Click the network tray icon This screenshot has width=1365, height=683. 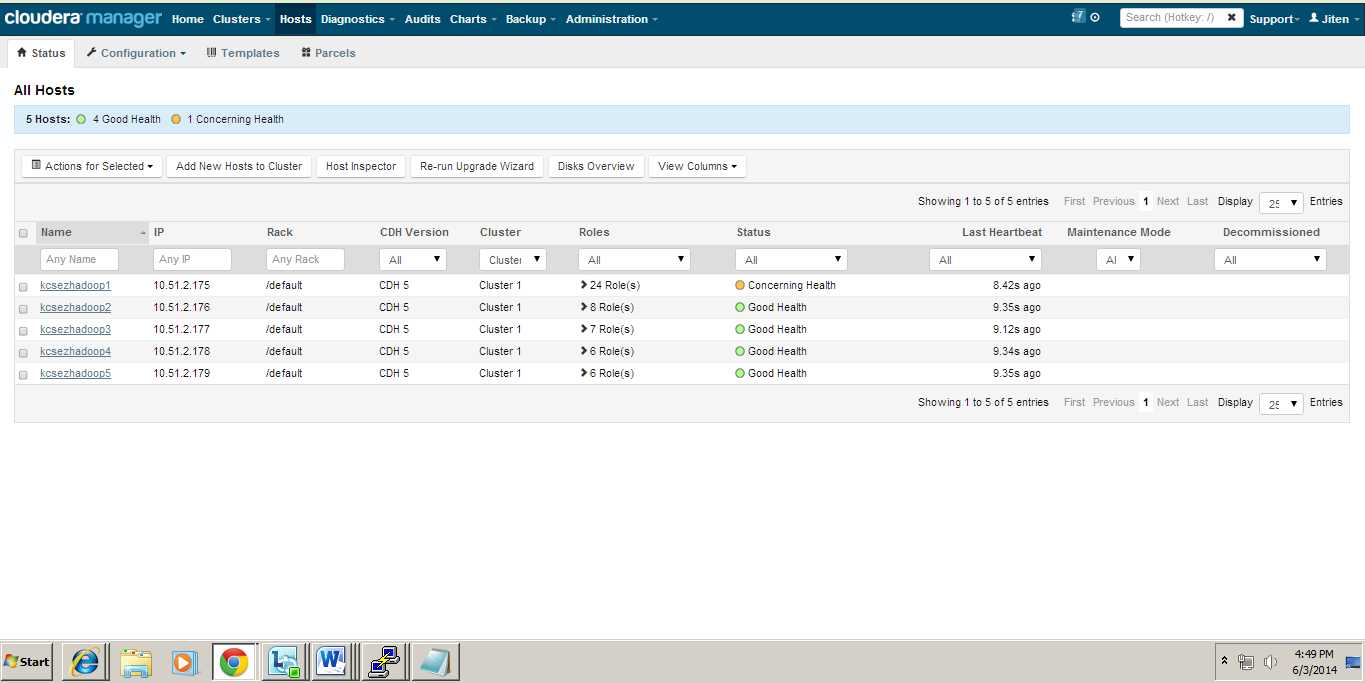click(x=1246, y=662)
